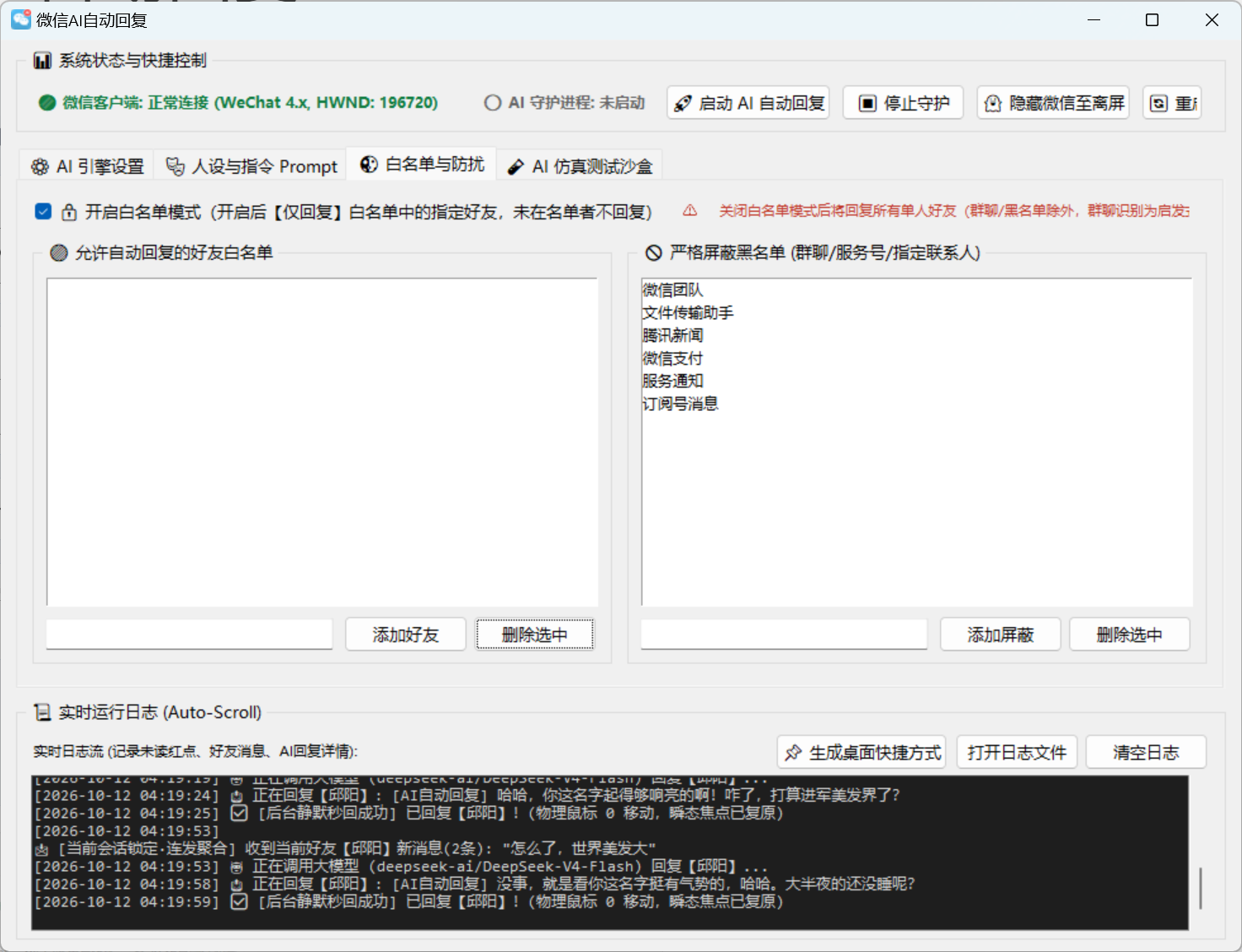Hide WeChat off-screen via 隐藏微信至离屏
The width and height of the screenshot is (1242, 952).
1053,103
